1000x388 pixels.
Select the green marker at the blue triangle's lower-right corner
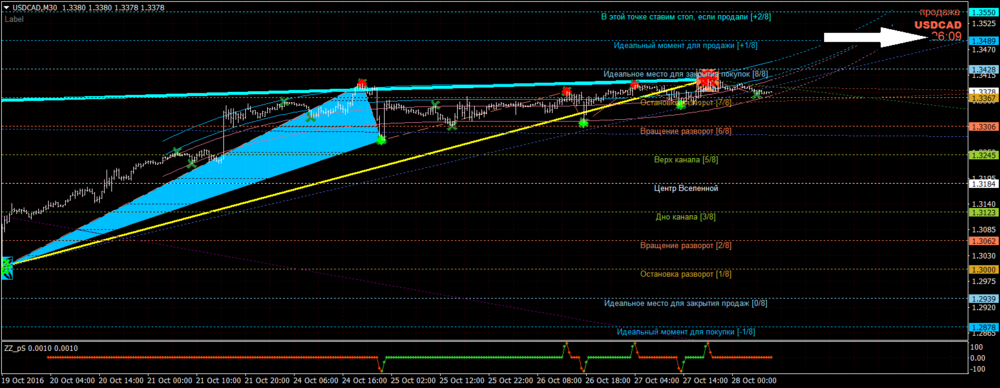click(x=381, y=139)
